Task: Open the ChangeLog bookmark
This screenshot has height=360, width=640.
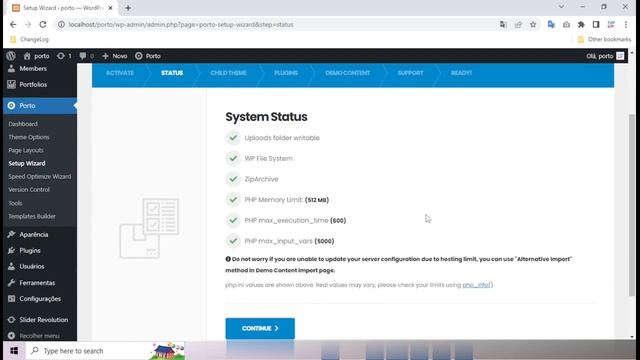Action: click(x=29, y=40)
